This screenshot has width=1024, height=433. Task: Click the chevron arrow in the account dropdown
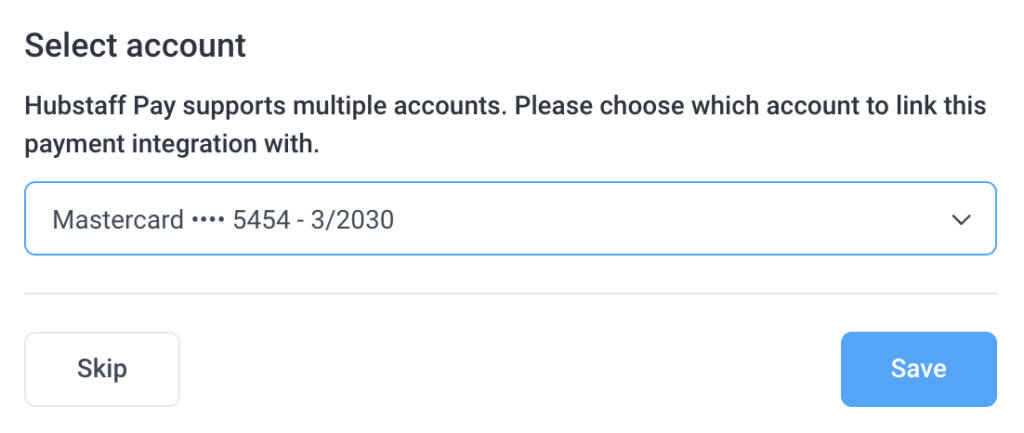961,220
